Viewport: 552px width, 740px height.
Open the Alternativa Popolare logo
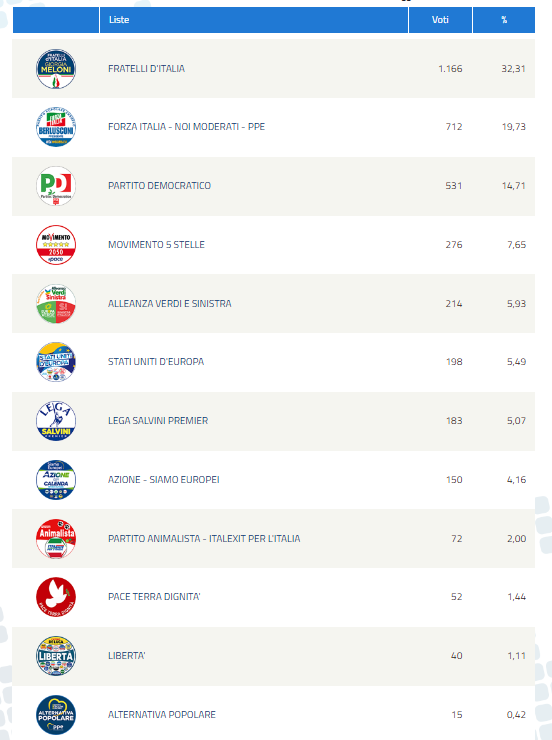point(56,715)
